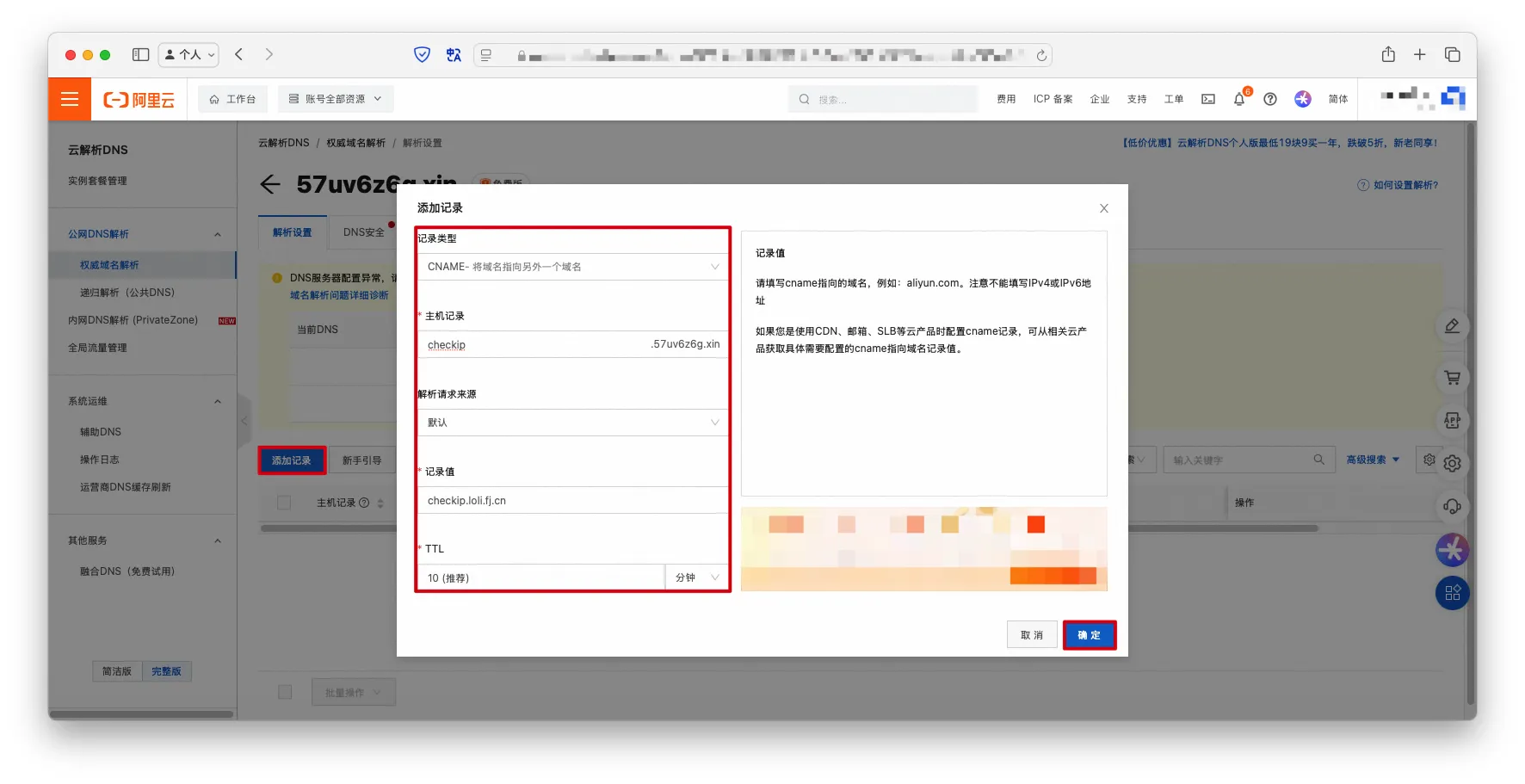The image size is (1525, 784).
Task: Expand the 解析请求来源 默认 dropdown
Action: point(572,423)
